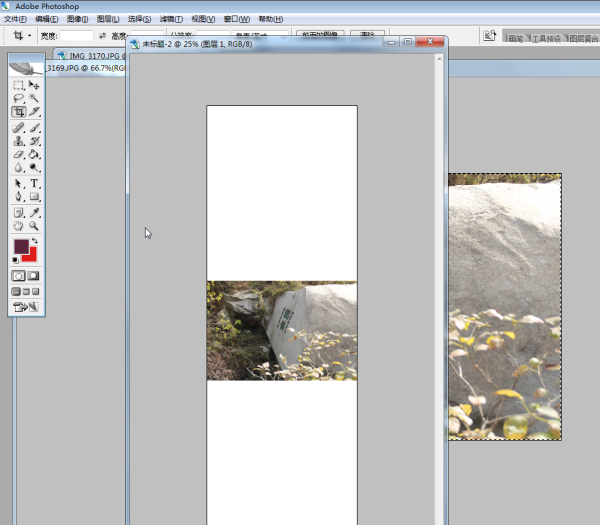This screenshot has height=525, width=600.
Task: Open the 文件(F) menu
Action: click(x=15, y=19)
